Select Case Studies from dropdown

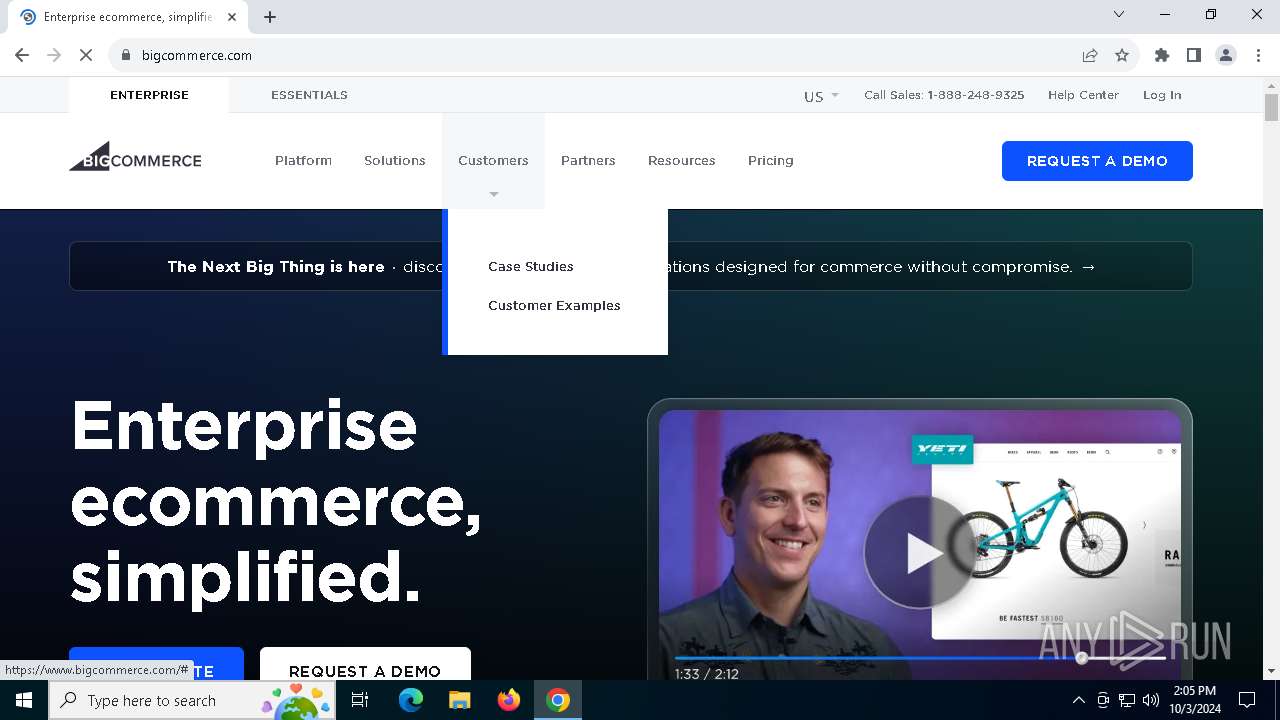coord(531,266)
